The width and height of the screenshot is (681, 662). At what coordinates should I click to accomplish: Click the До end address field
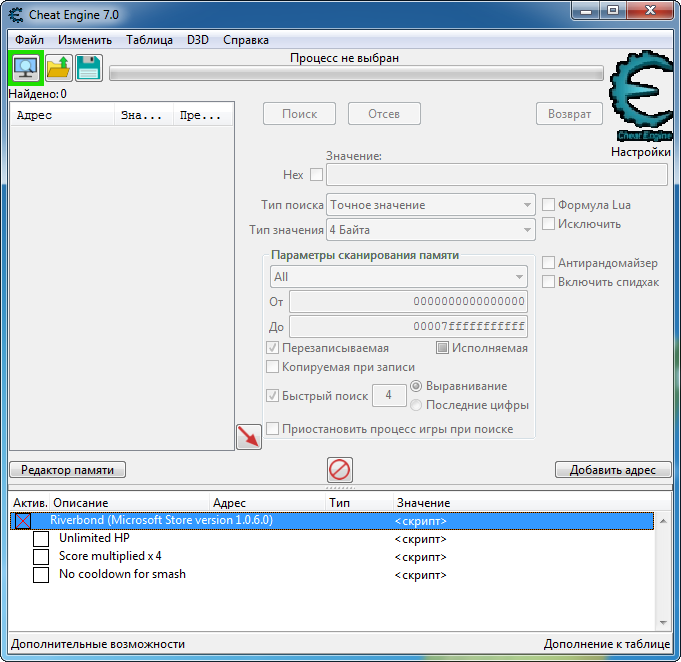tap(409, 326)
